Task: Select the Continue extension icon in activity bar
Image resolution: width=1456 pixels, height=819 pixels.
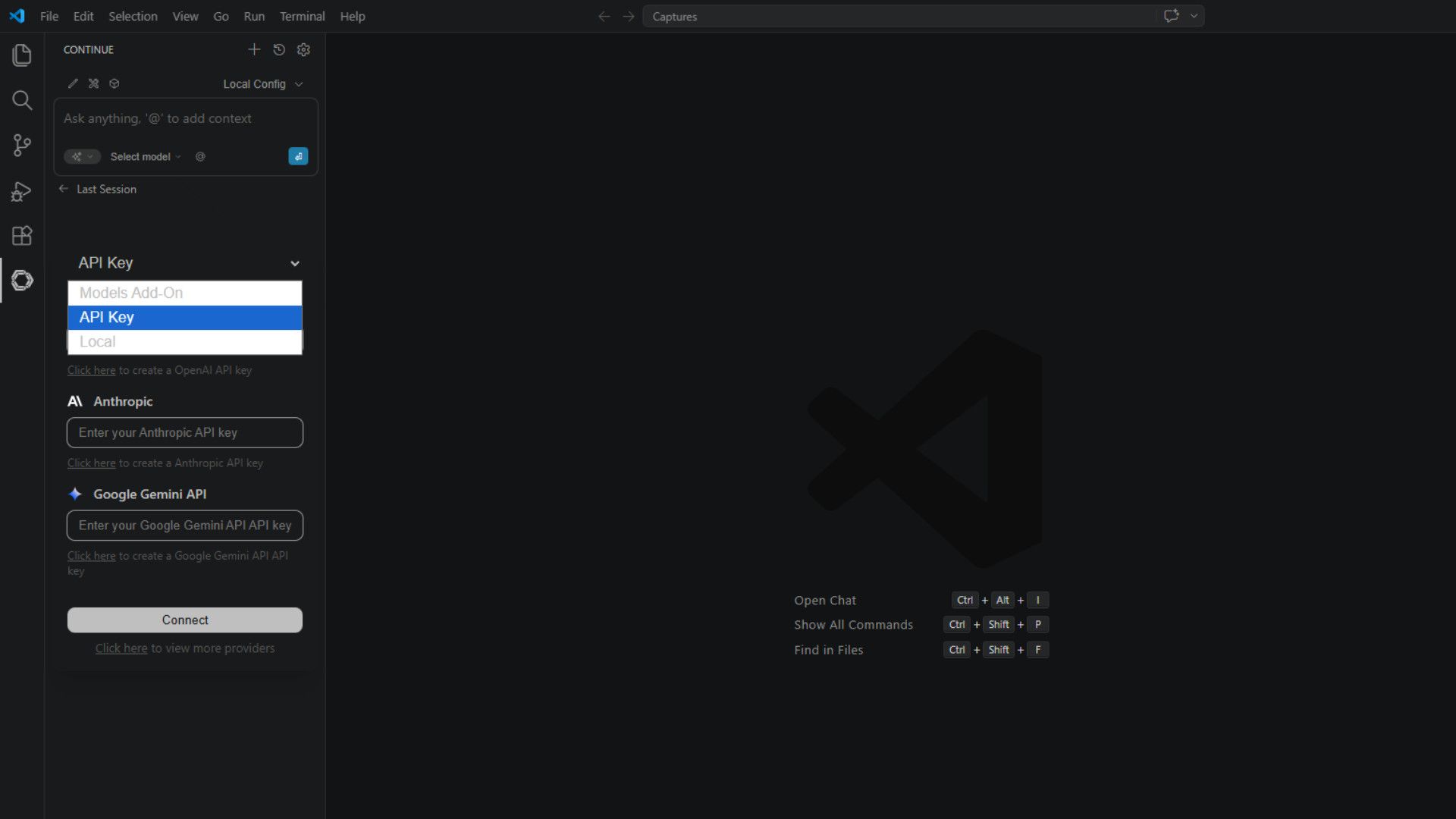Action: tap(22, 281)
